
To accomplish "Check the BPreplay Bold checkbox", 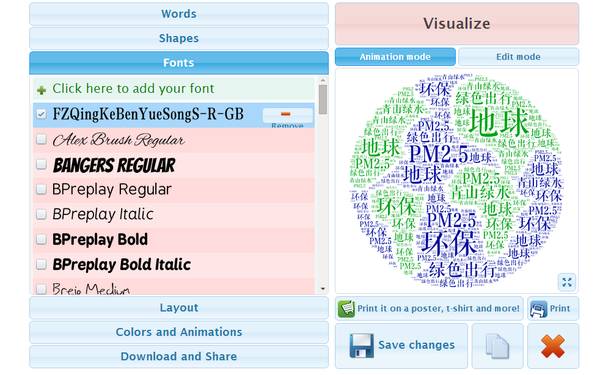I will click(41, 239).
